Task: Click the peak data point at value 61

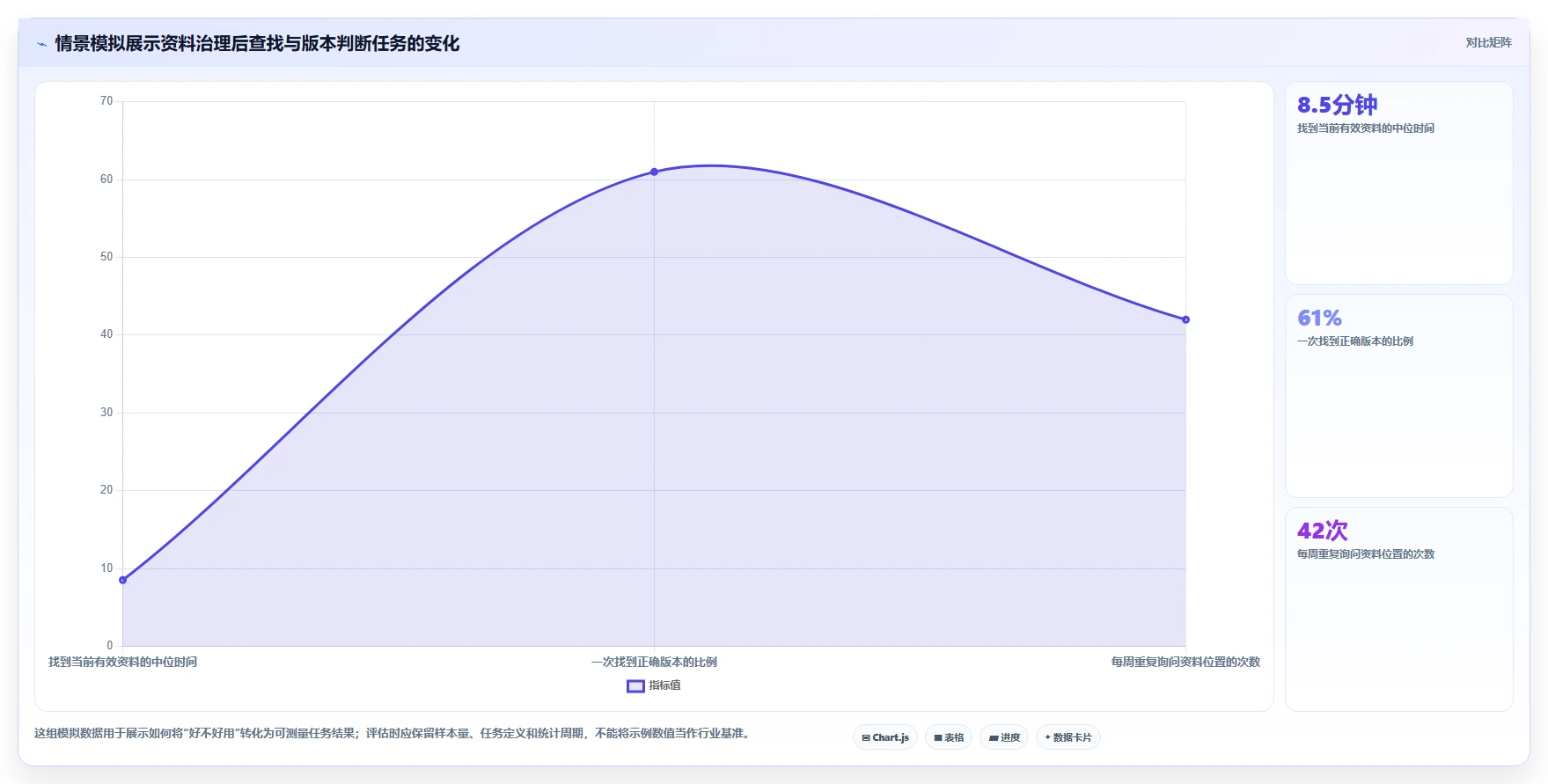Action: pyautogui.click(x=654, y=172)
